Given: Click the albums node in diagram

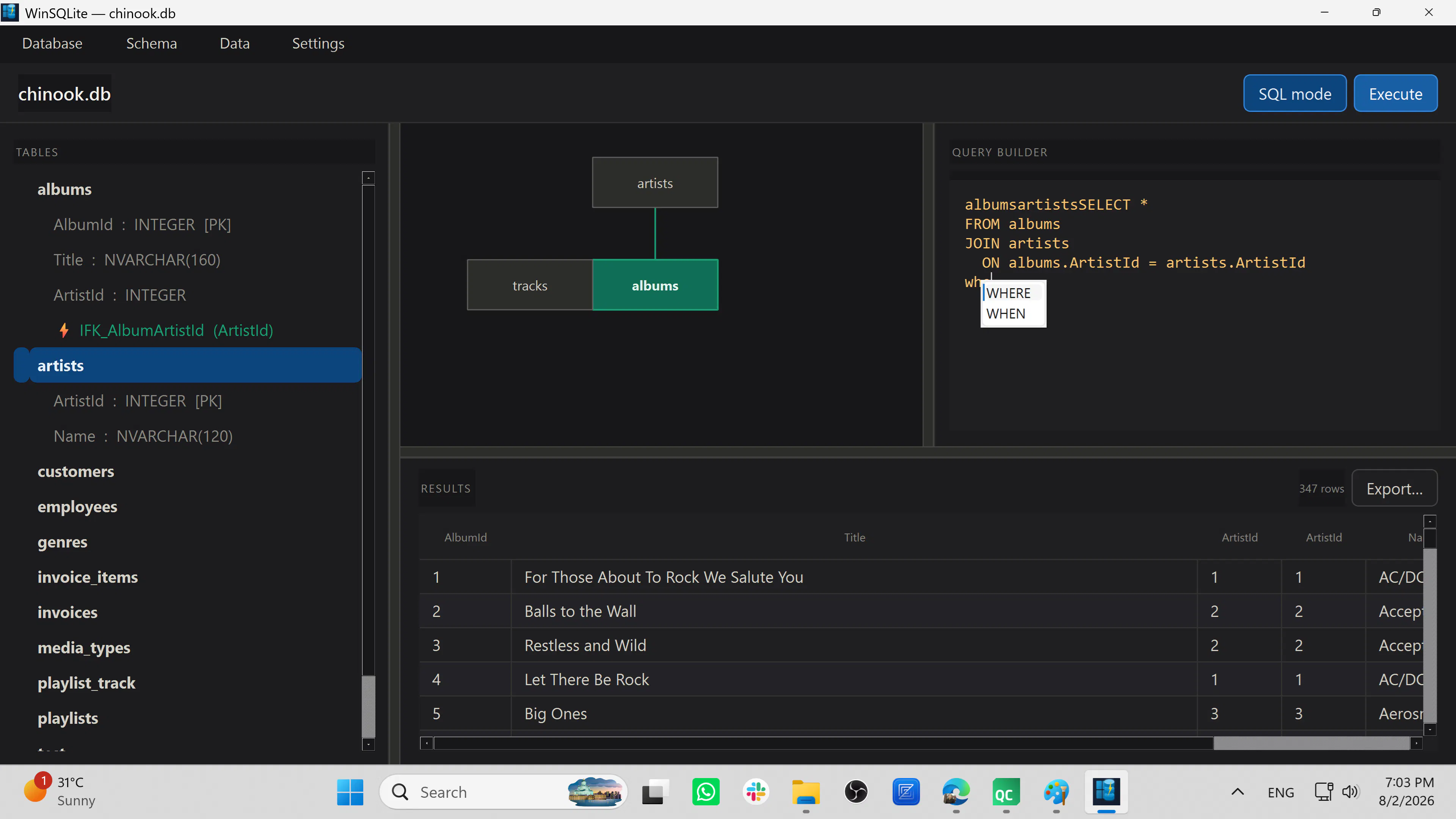Looking at the screenshot, I should pyautogui.click(x=655, y=285).
